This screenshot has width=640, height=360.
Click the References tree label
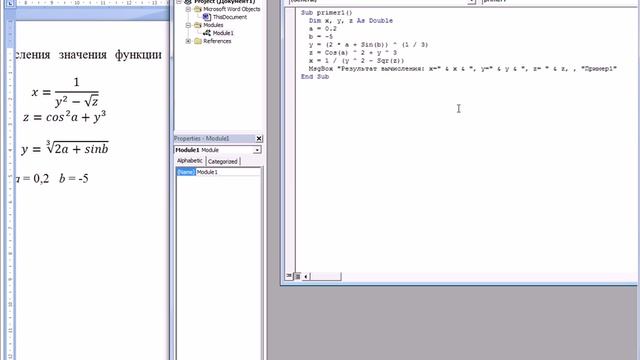[x=217, y=41]
